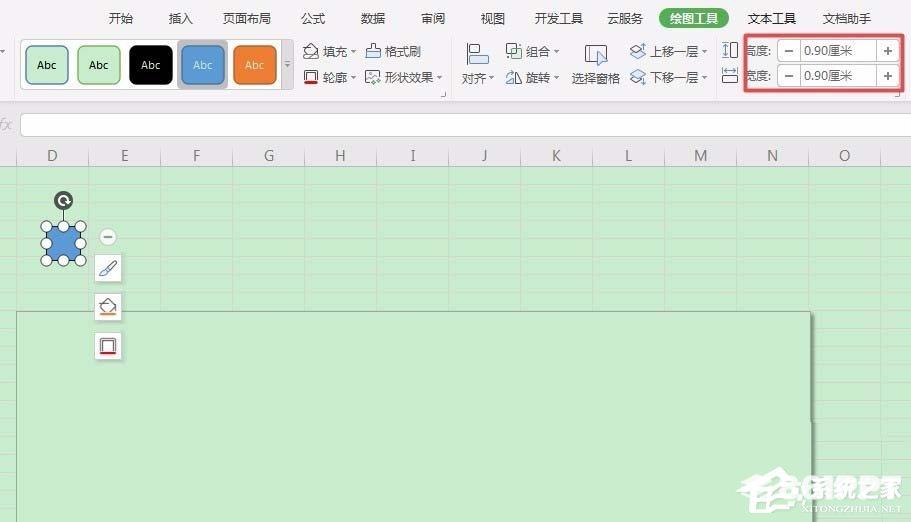Collapse the floating shape toolbar minus button
911x522 pixels.
pyautogui.click(x=107, y=237)
